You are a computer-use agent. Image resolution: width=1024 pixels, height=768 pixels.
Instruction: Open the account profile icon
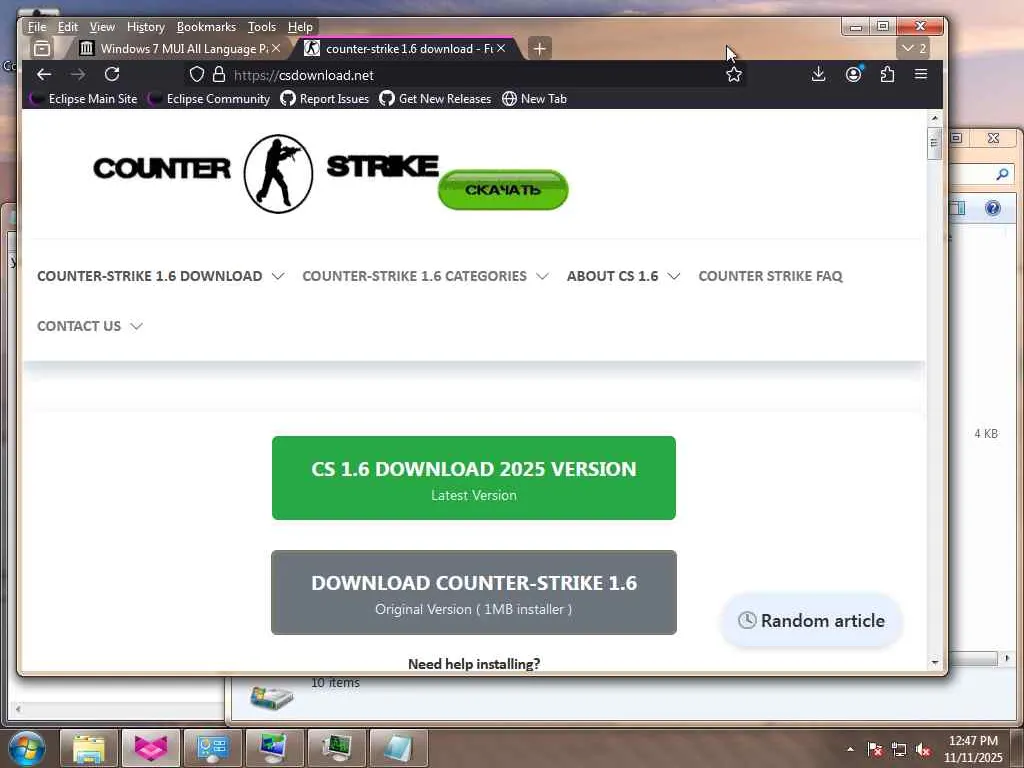(854, 74)
